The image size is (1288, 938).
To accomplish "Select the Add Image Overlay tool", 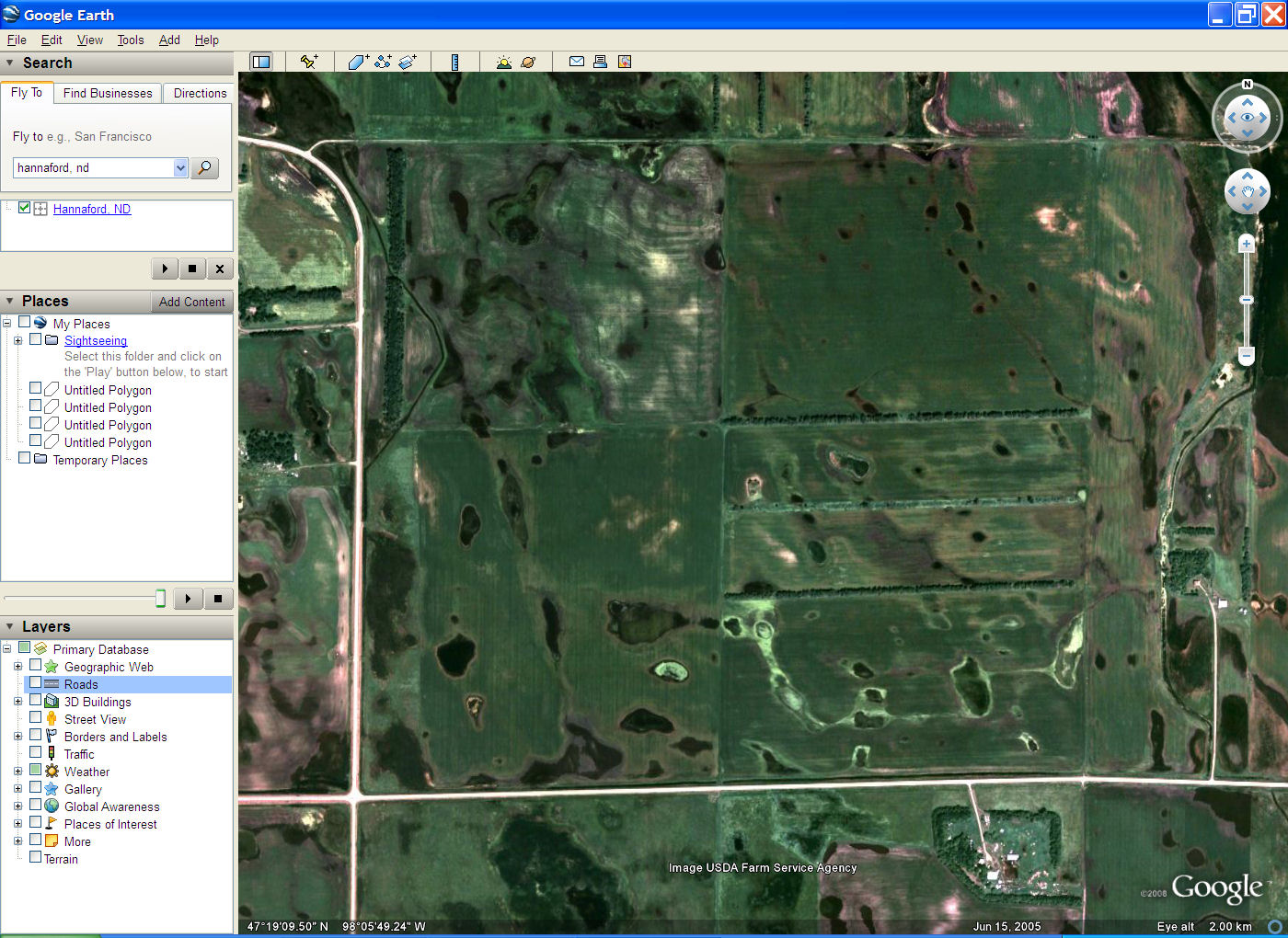I will coord(408,62).
